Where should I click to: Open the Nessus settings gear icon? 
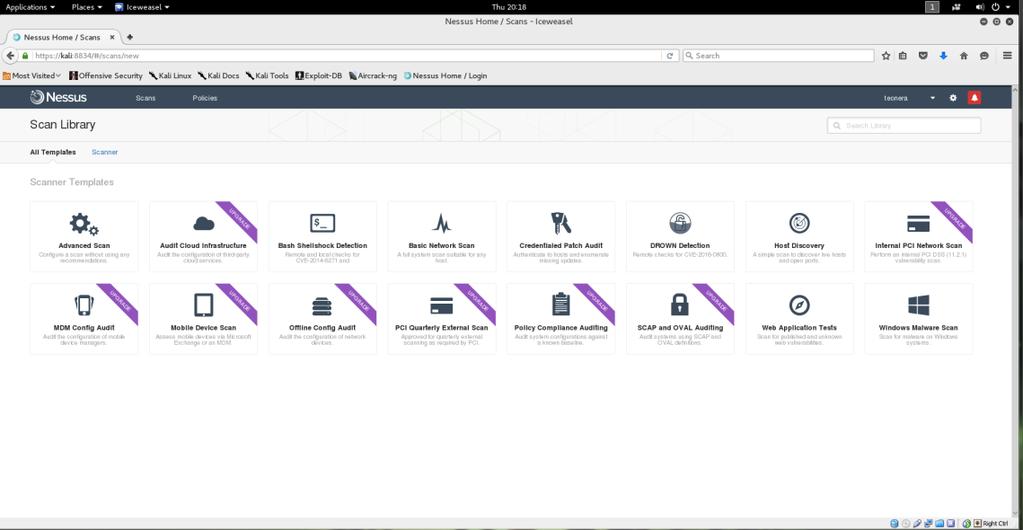[x=953, y=98]
